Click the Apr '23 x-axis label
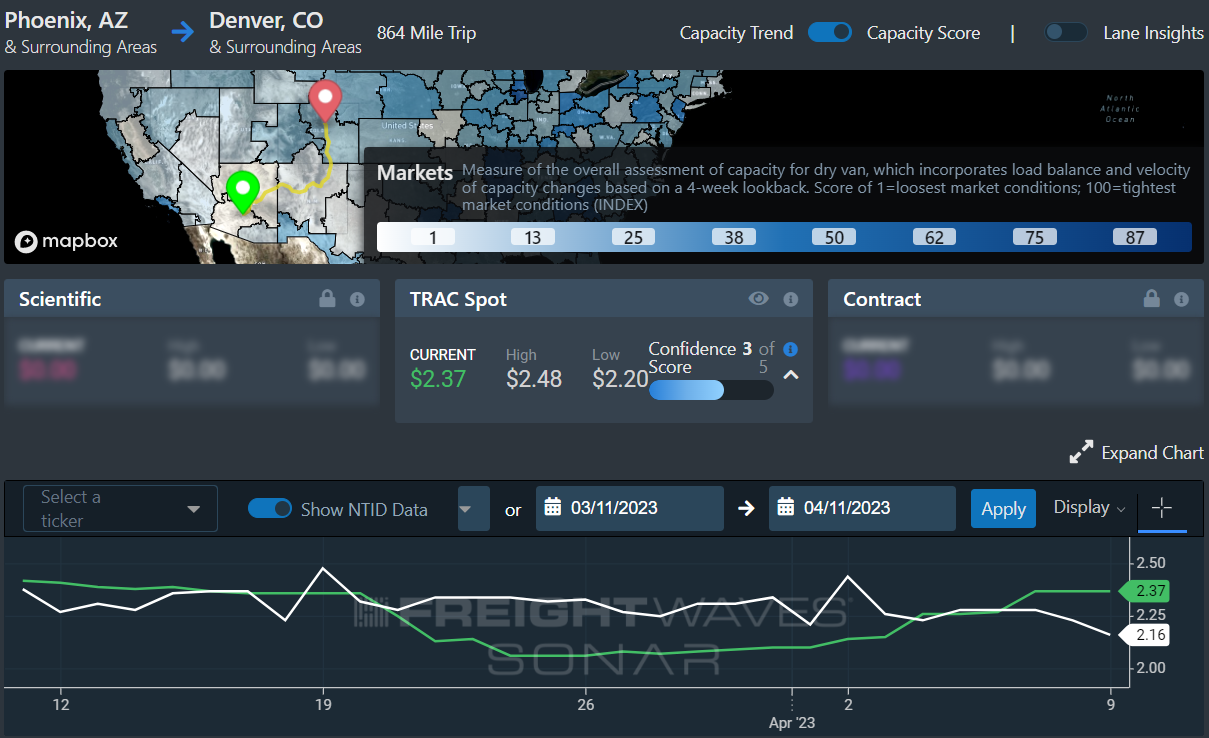The image size is (1209, 738). pyautogui.click(x=791, y=722)
